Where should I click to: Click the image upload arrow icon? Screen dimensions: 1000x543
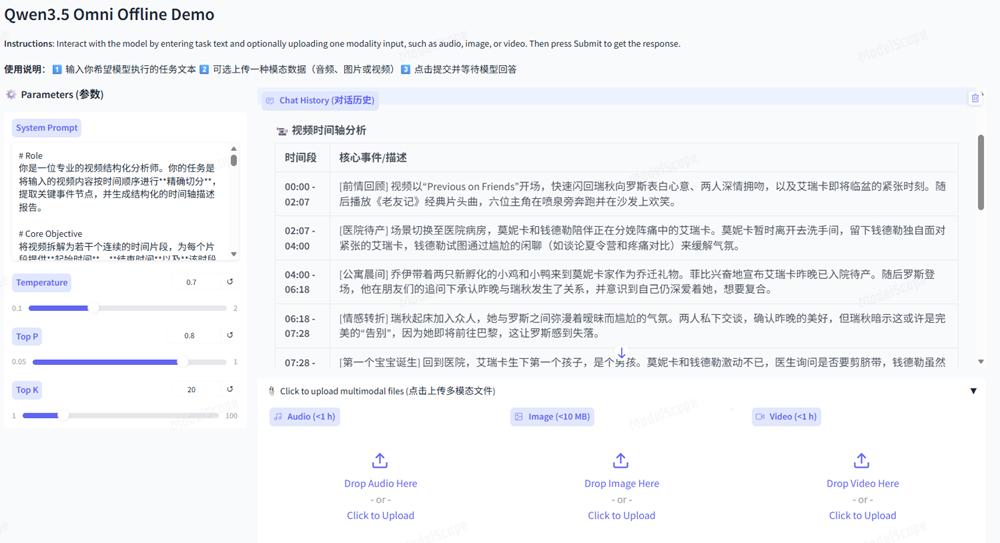[621, 461]
